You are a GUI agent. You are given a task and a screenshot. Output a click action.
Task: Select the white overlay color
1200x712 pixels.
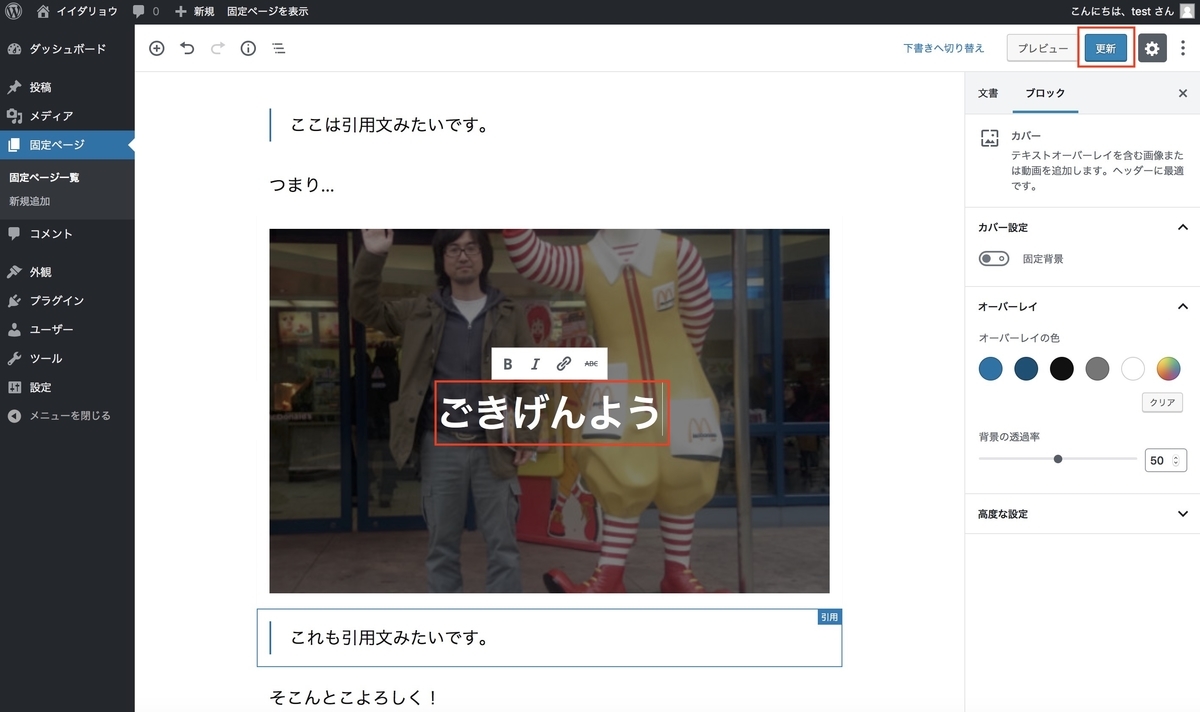coord(1133,368)
